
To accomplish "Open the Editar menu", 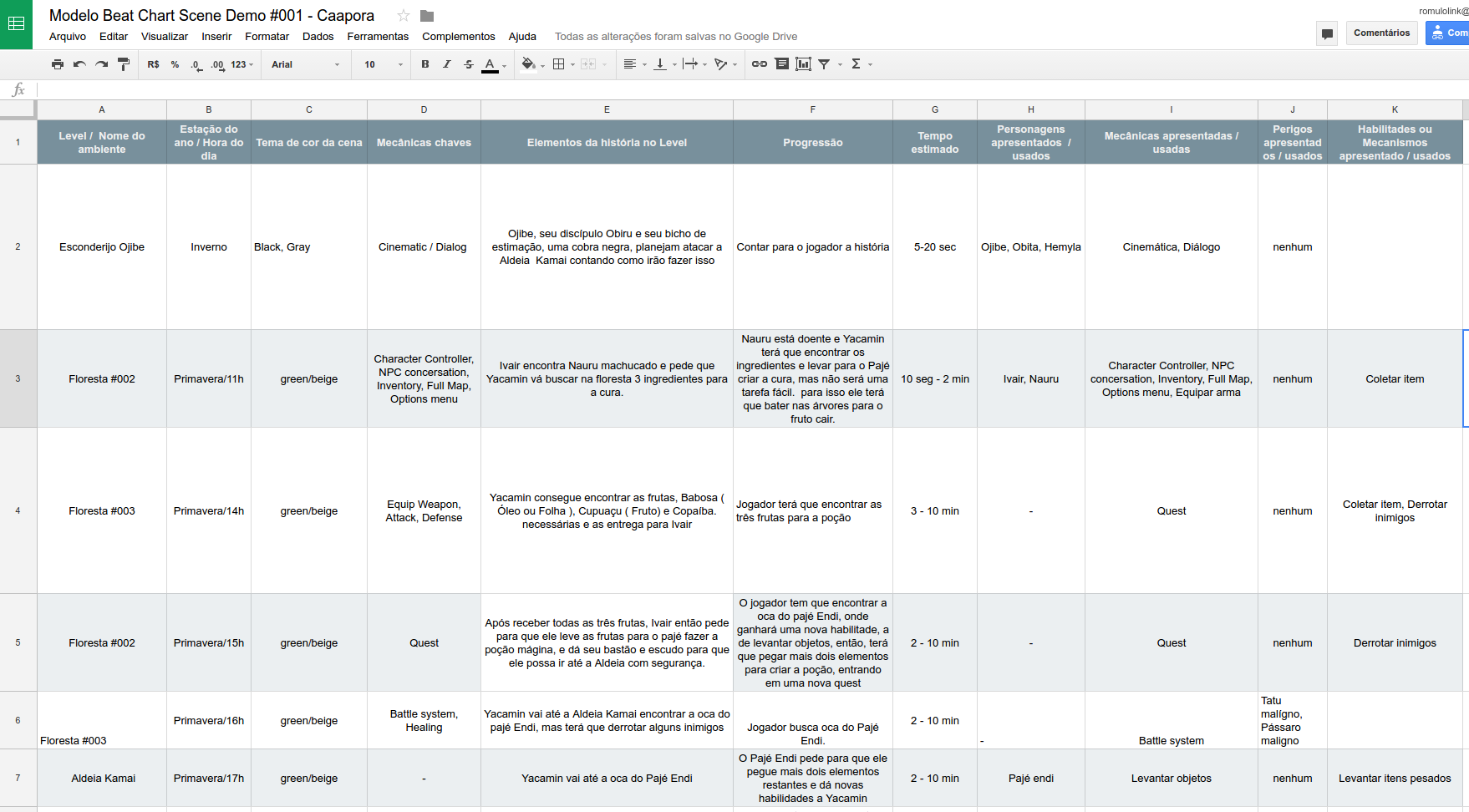I will coord(114,37).
